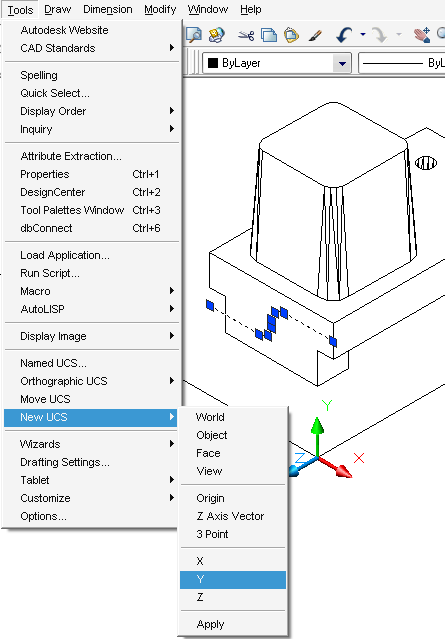Choose dbConnect menu item

[x=91, y=228]
